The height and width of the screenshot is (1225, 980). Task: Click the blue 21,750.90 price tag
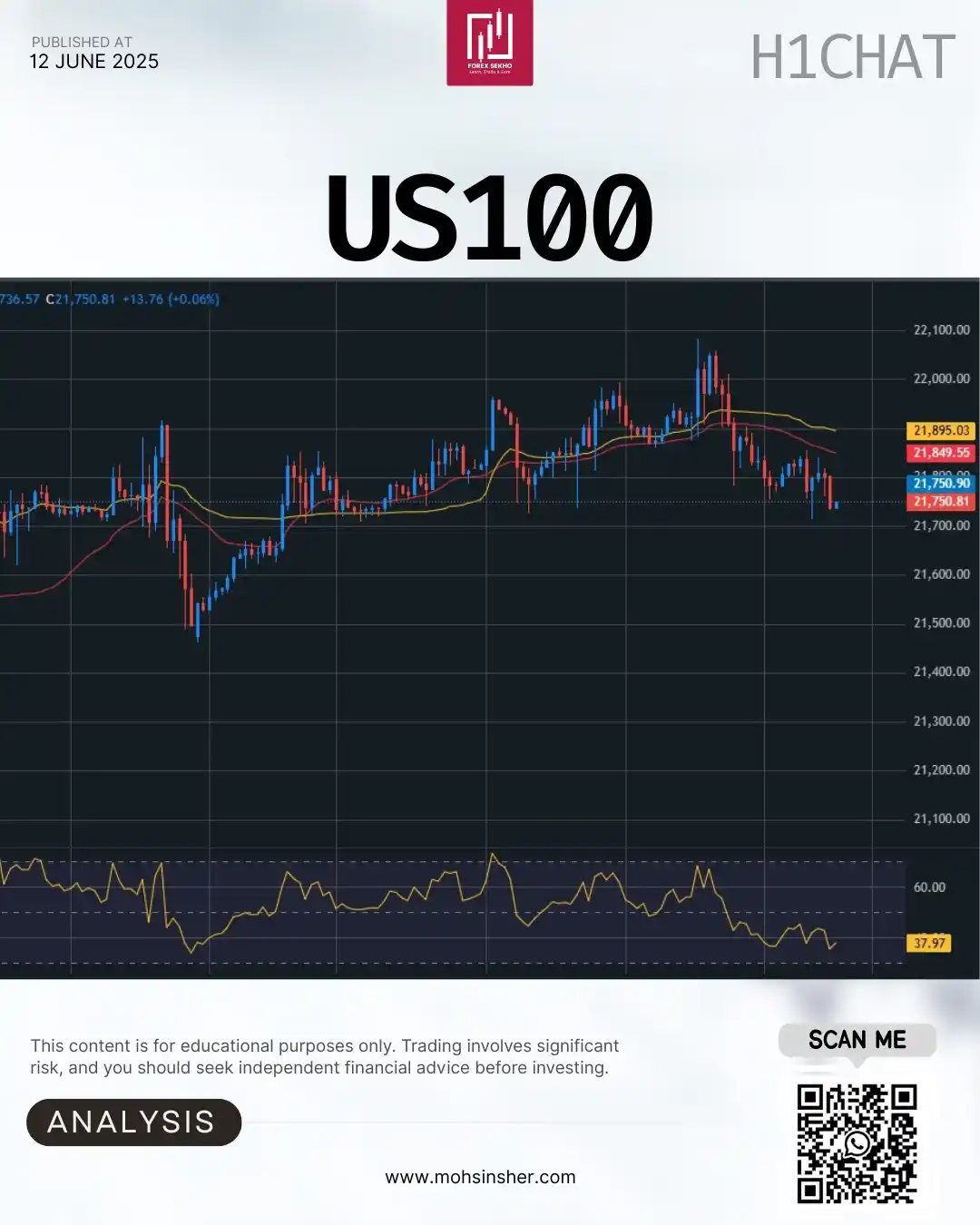pos(941,484)
